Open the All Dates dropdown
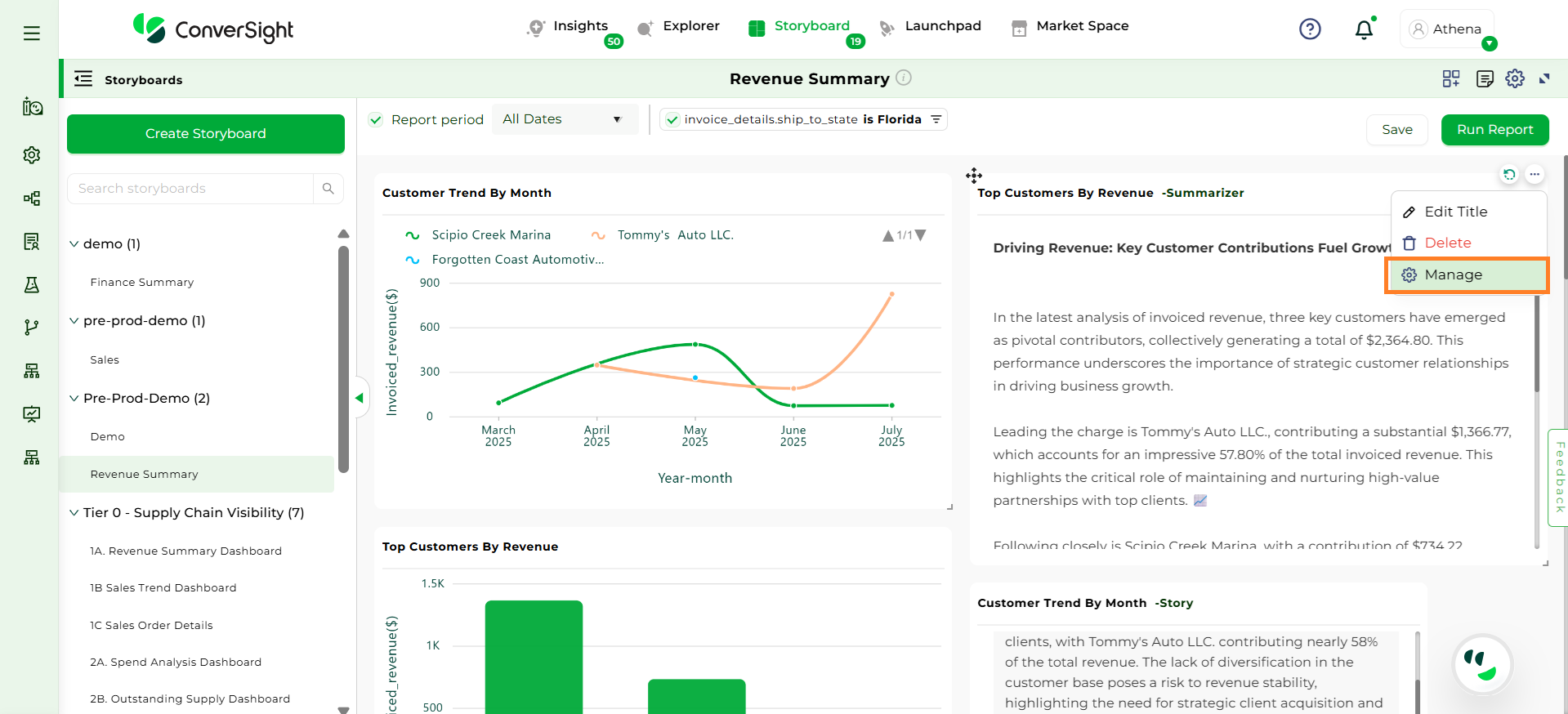The width and height of the screenshot is (1568, 714). [563, 119]
